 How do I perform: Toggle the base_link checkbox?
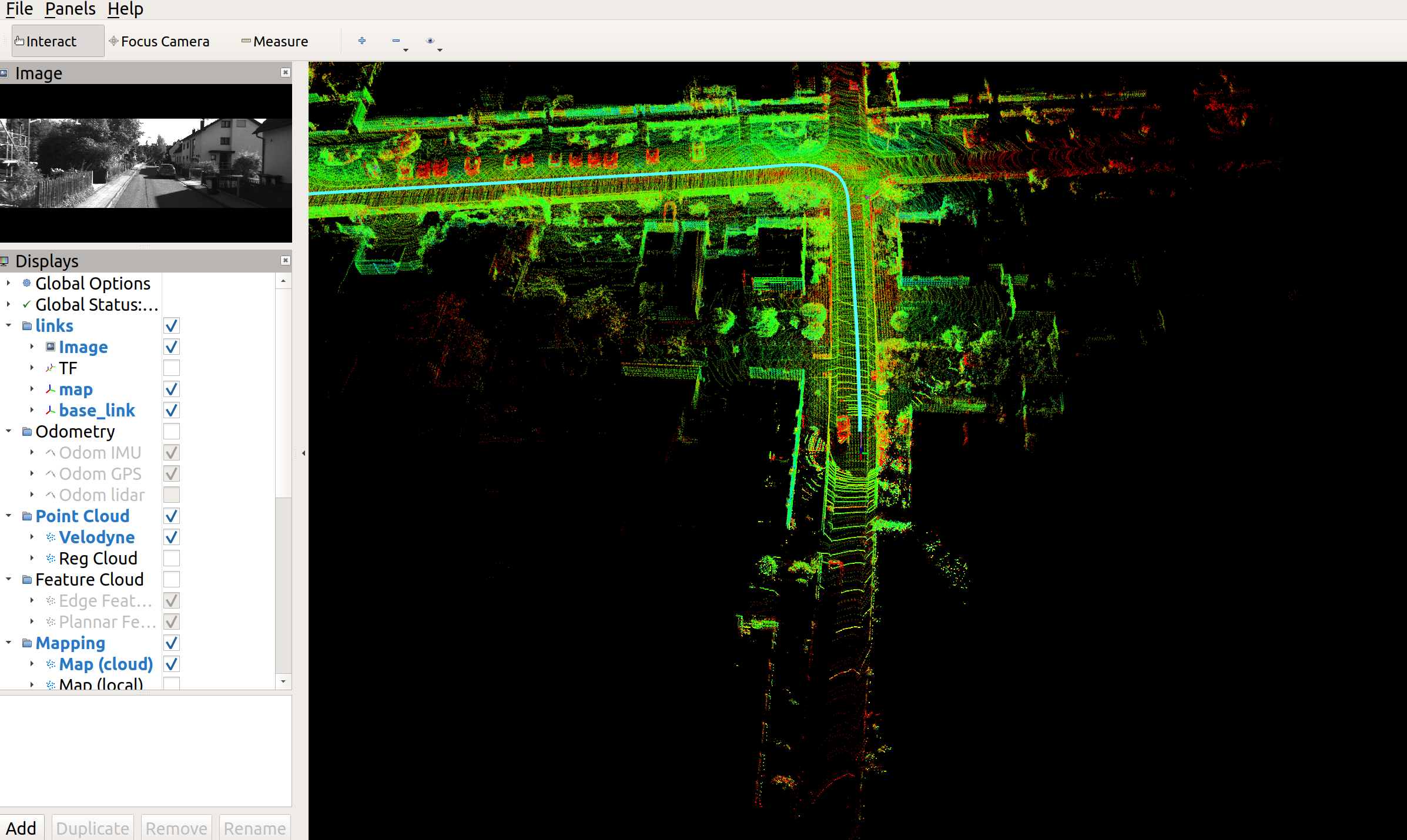pos(171,410)
